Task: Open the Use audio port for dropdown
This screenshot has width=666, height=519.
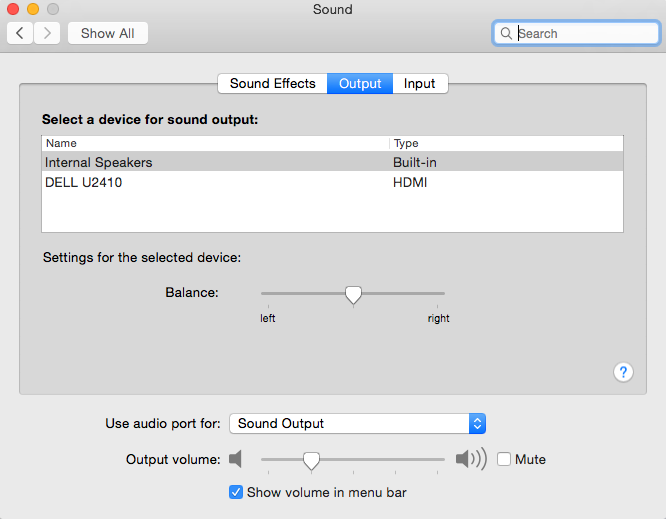Action: pyautogui.click(x=357, y=423)
